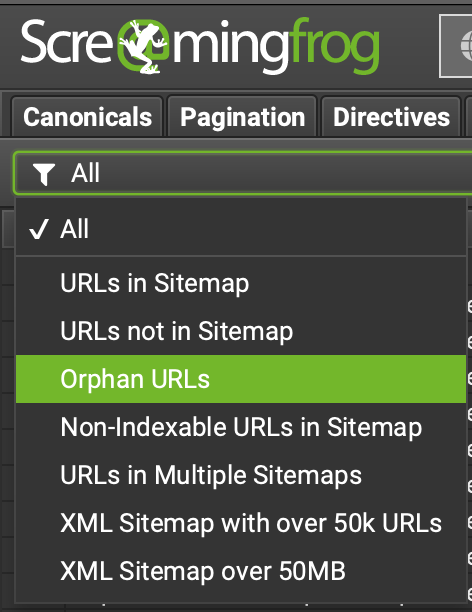Switch to the Pagination tab
472x612 pixels.
tap(242, 117)
